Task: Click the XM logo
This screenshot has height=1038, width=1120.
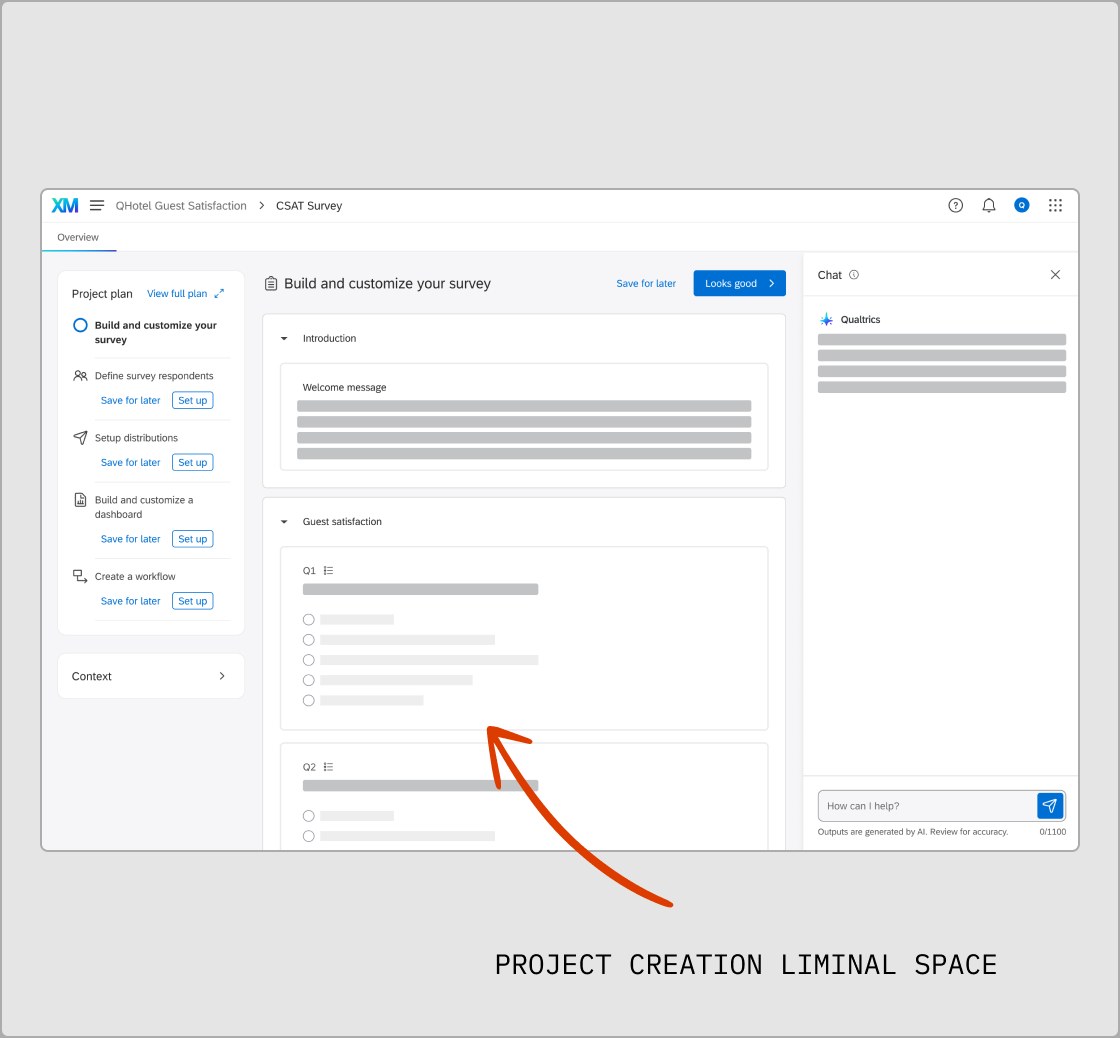Action: pos(64,206)
